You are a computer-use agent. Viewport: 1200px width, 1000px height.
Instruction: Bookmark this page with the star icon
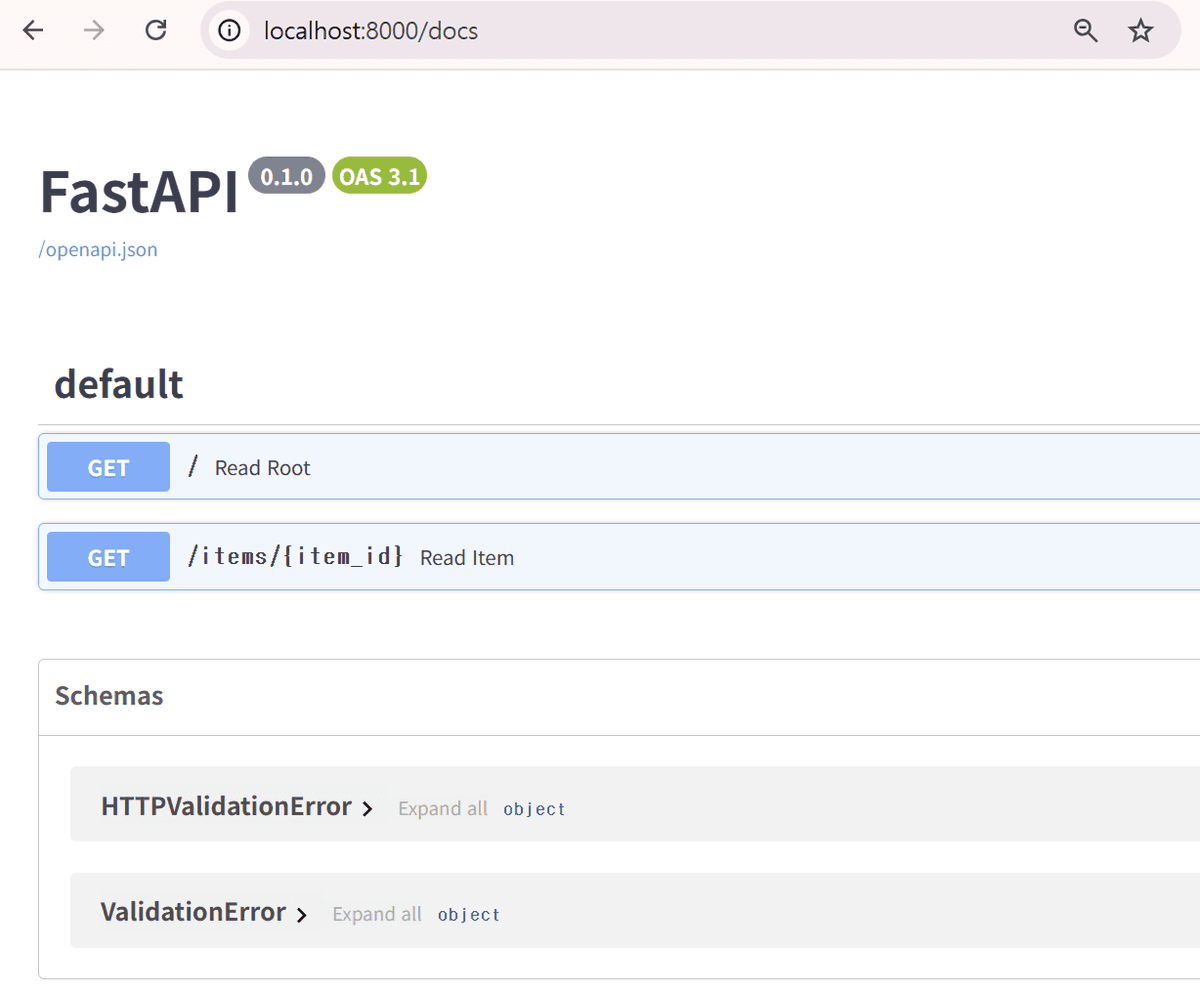pyautogui.click(x=1140, y=31)
